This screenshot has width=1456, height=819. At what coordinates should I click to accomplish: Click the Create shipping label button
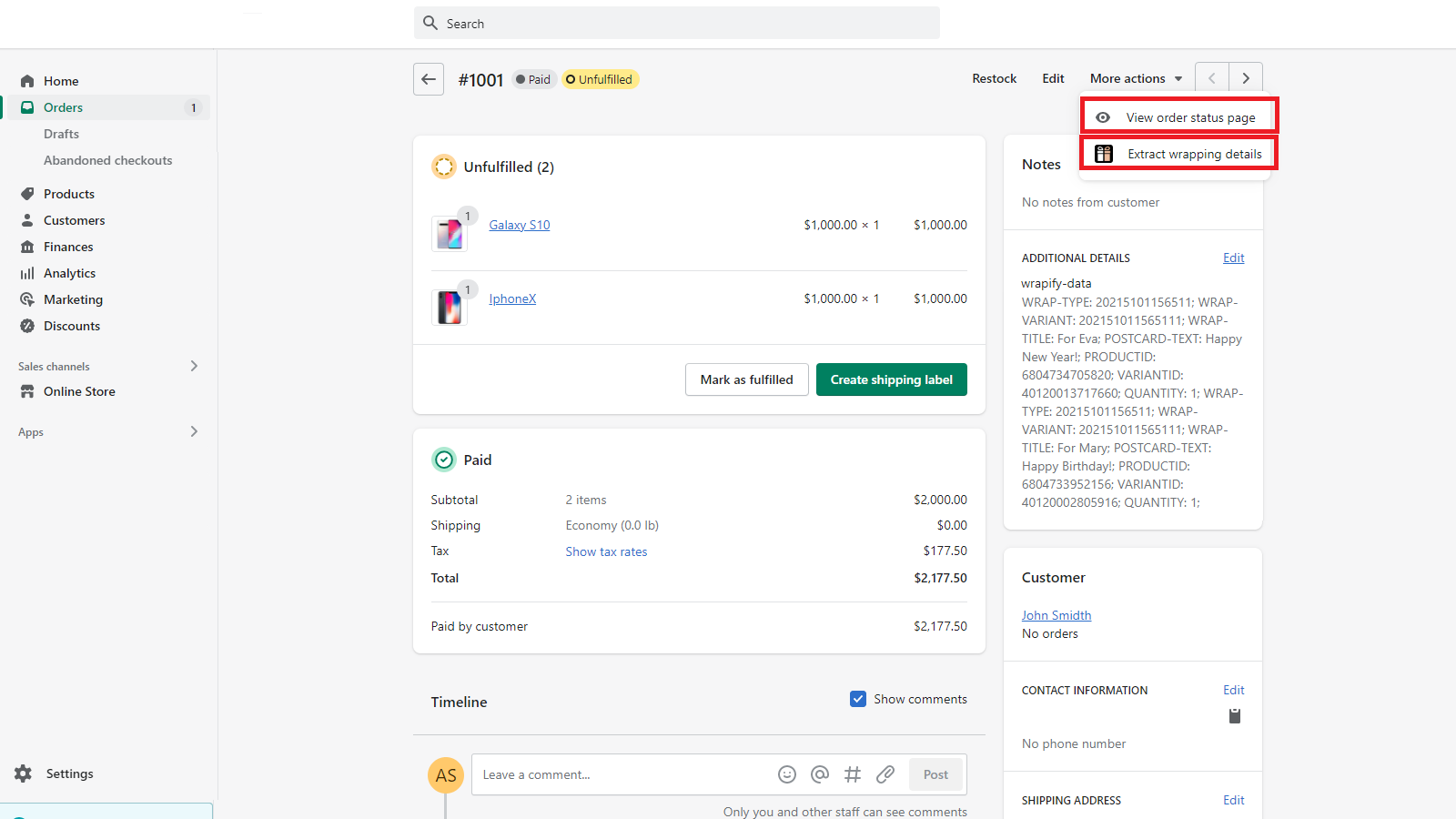pos(891,379)
